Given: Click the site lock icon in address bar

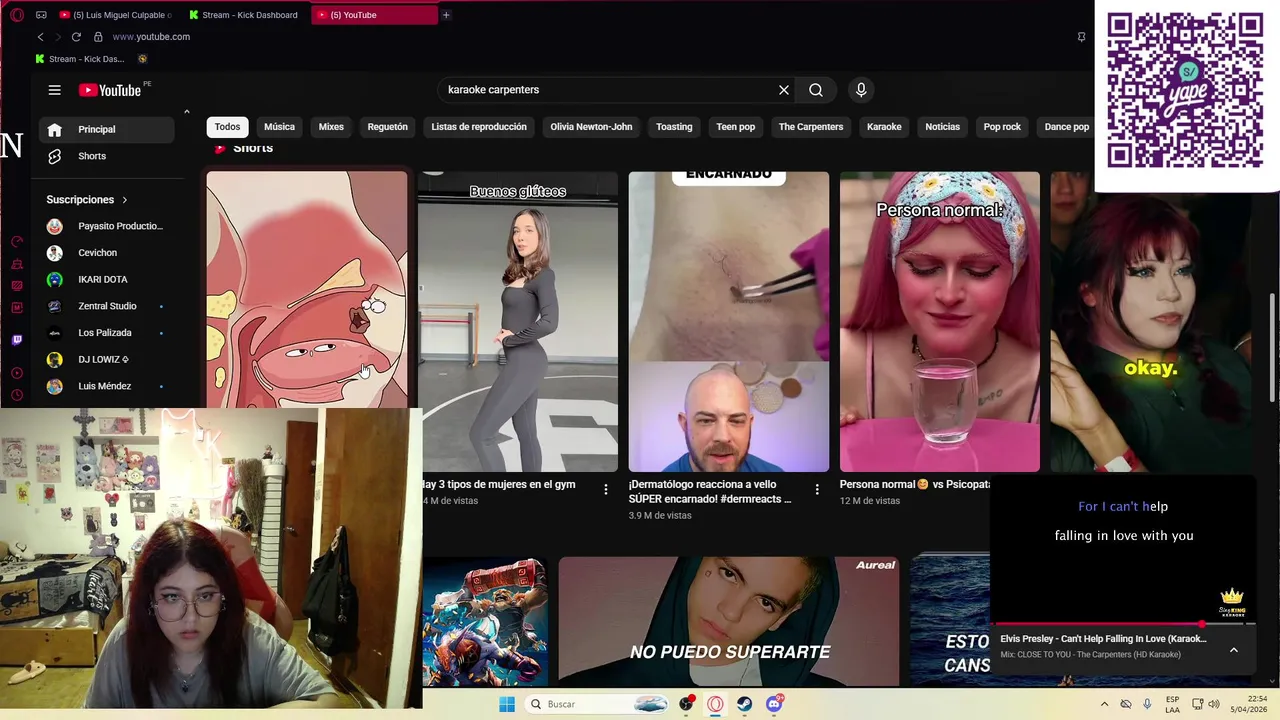Looking at the screenshot, I should click(x=98, y=37).
